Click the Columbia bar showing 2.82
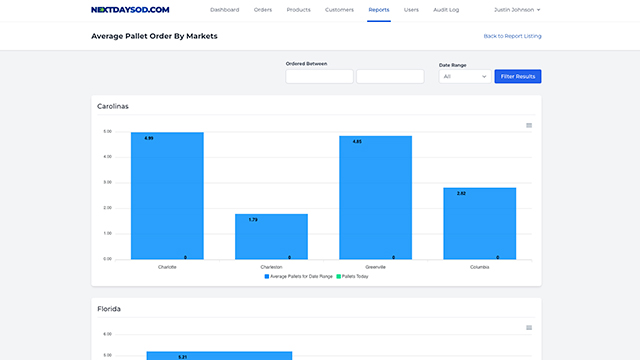This screenshot has height=360, width=640. [480, 223]
